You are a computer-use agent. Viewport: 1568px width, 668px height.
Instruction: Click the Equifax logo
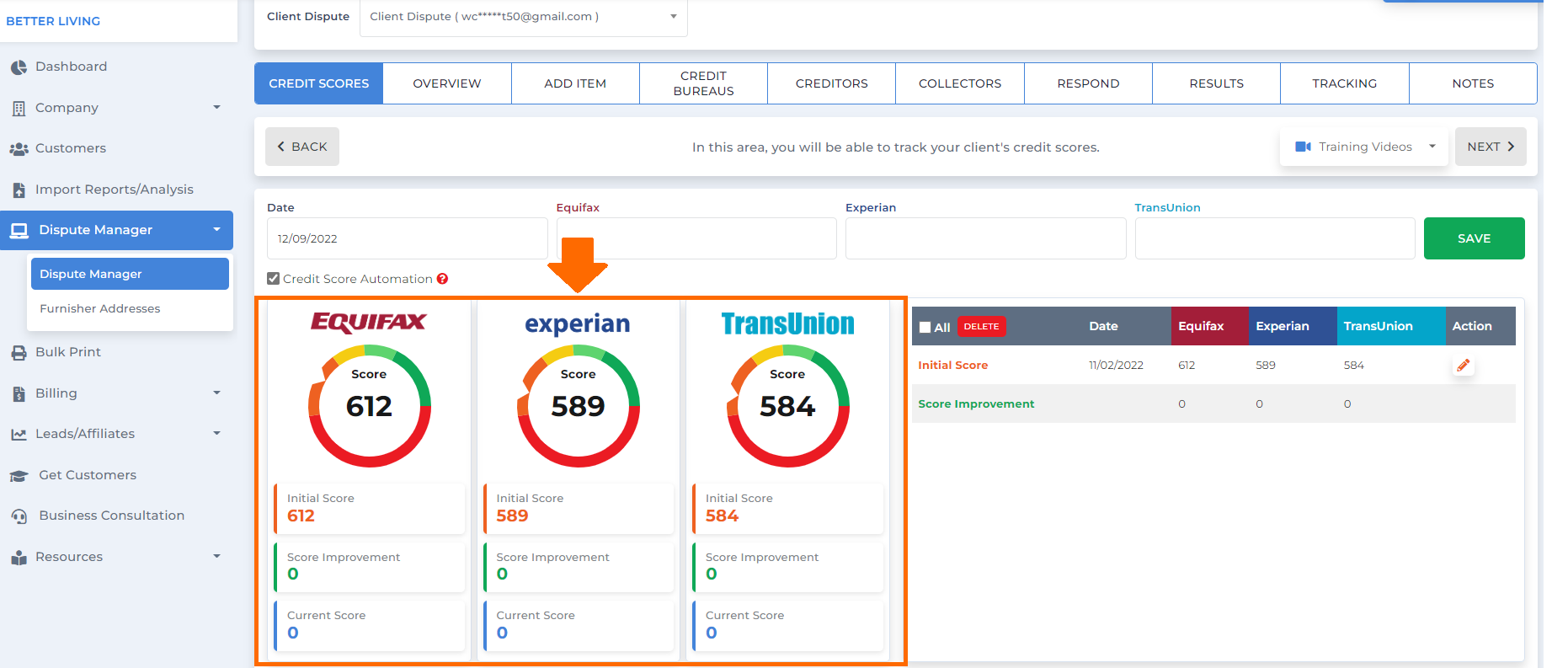pos(369,323)
